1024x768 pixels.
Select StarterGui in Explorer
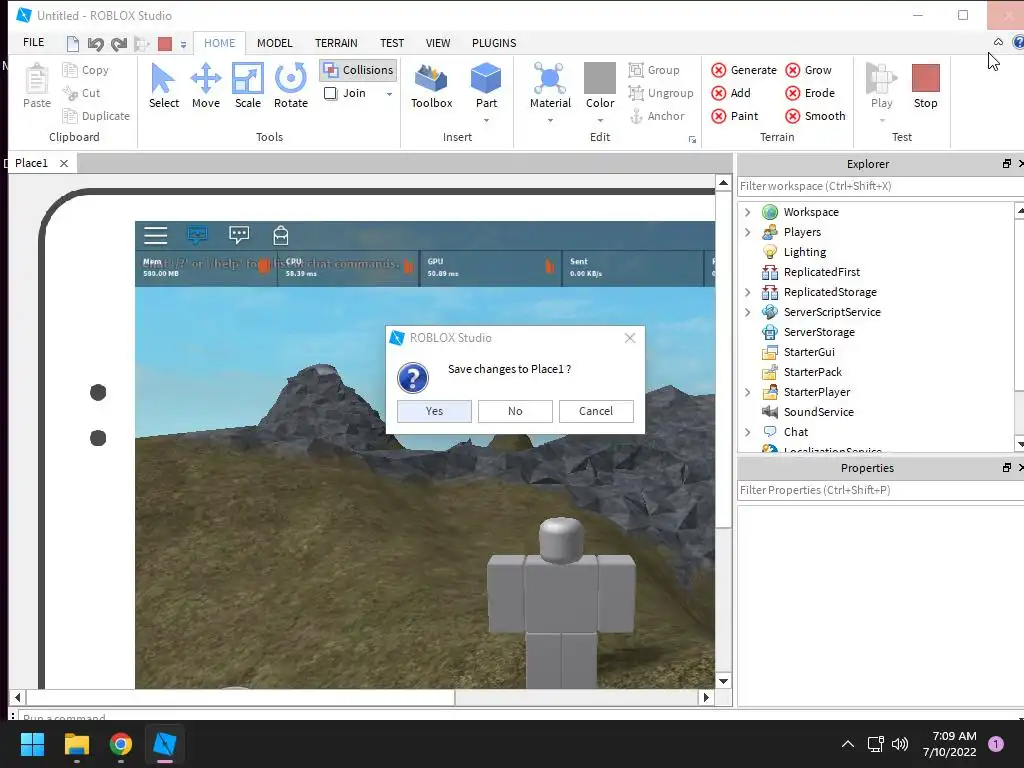point(808,352)
